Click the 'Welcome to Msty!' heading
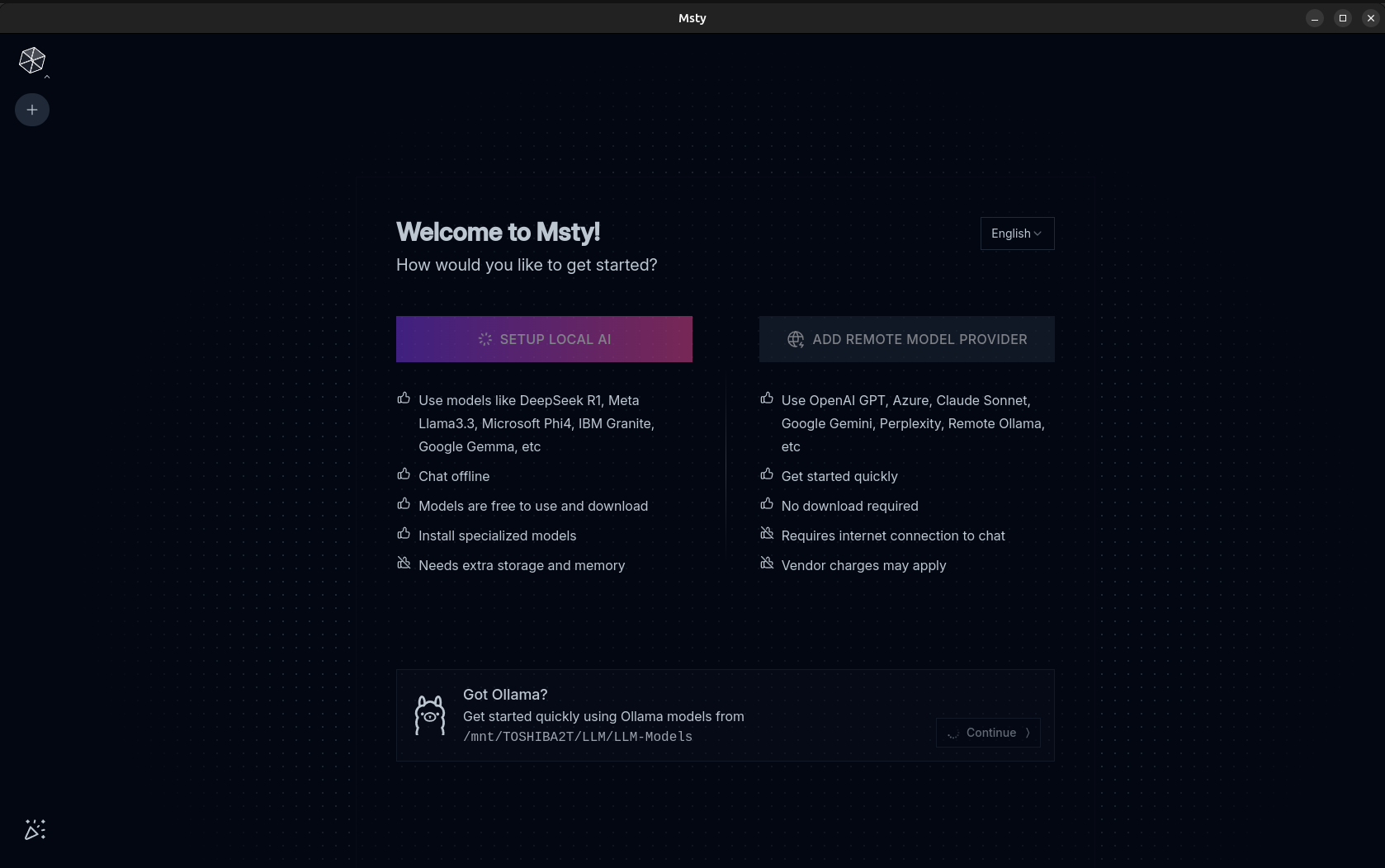This screenshot has height=868, width=1385. tap(499, 232)
